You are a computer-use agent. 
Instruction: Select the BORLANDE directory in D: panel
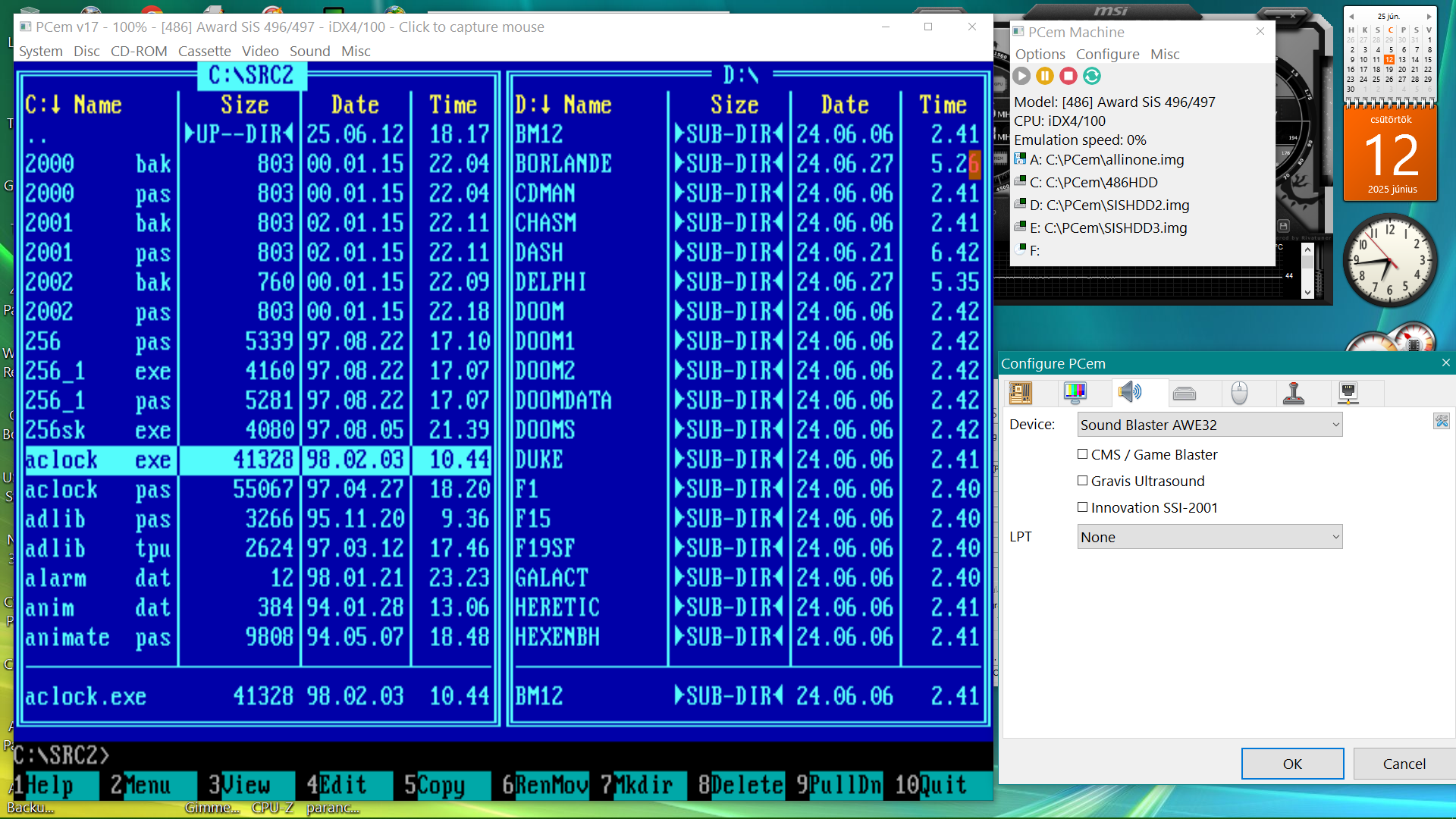[x=747, y=164]
